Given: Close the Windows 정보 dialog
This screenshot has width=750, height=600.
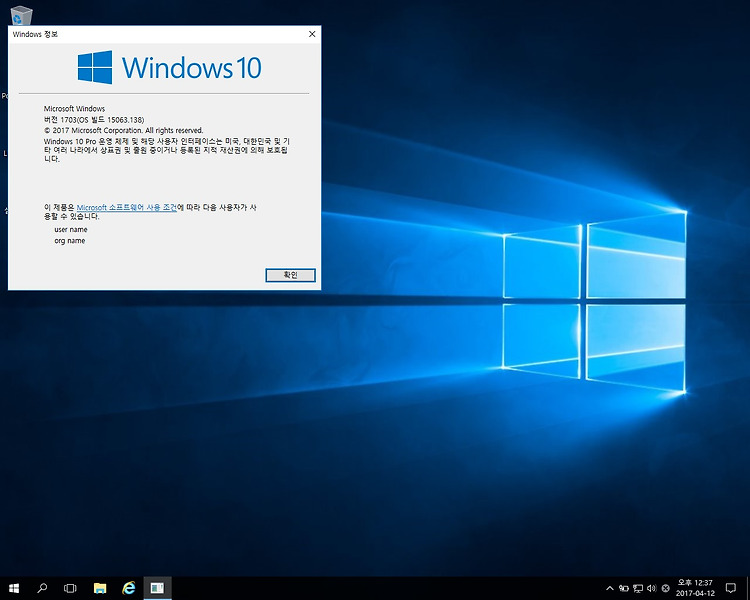Looking at the screenshot, I should point(312,34).
